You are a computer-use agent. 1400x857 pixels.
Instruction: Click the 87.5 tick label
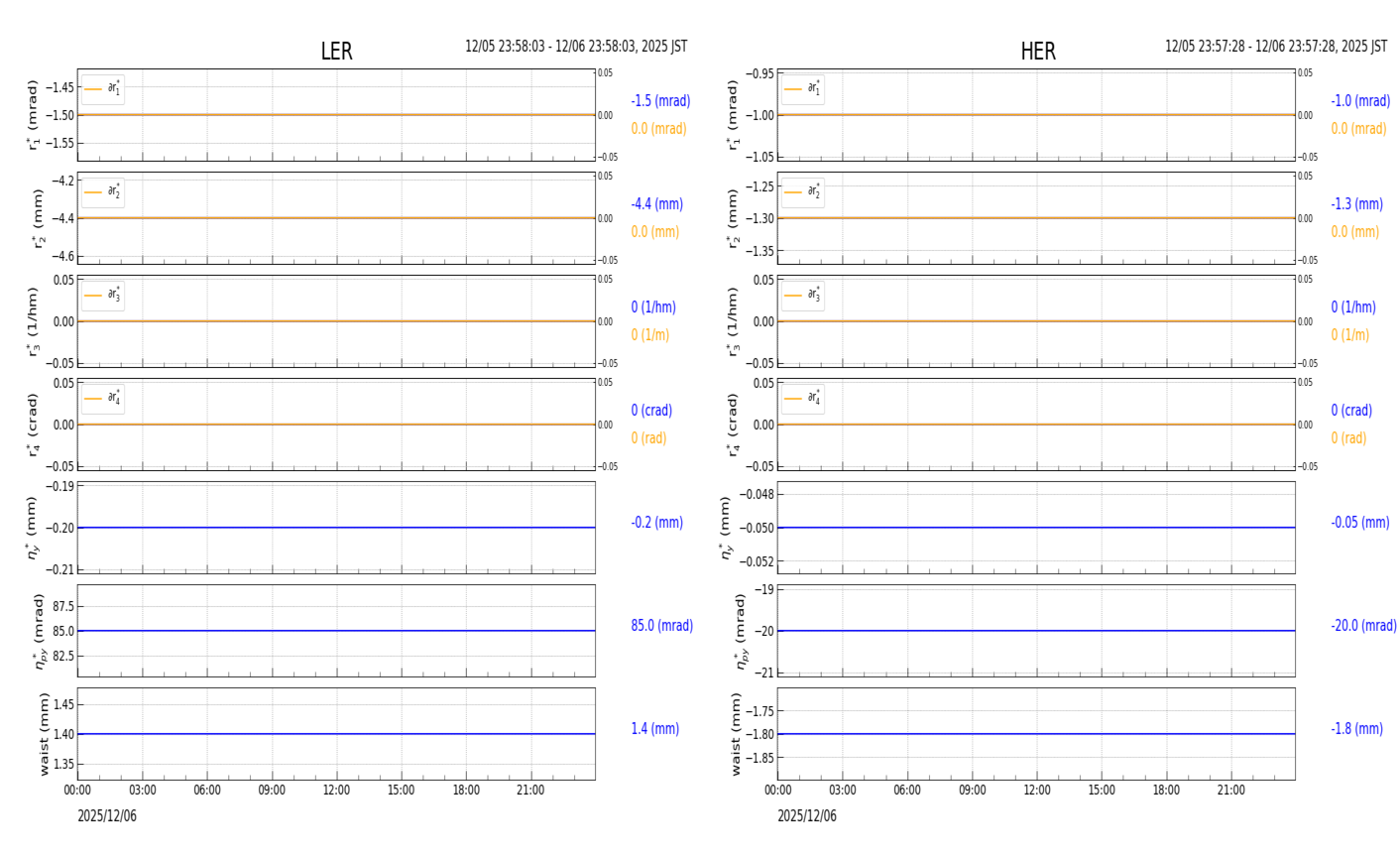(62, 606)
